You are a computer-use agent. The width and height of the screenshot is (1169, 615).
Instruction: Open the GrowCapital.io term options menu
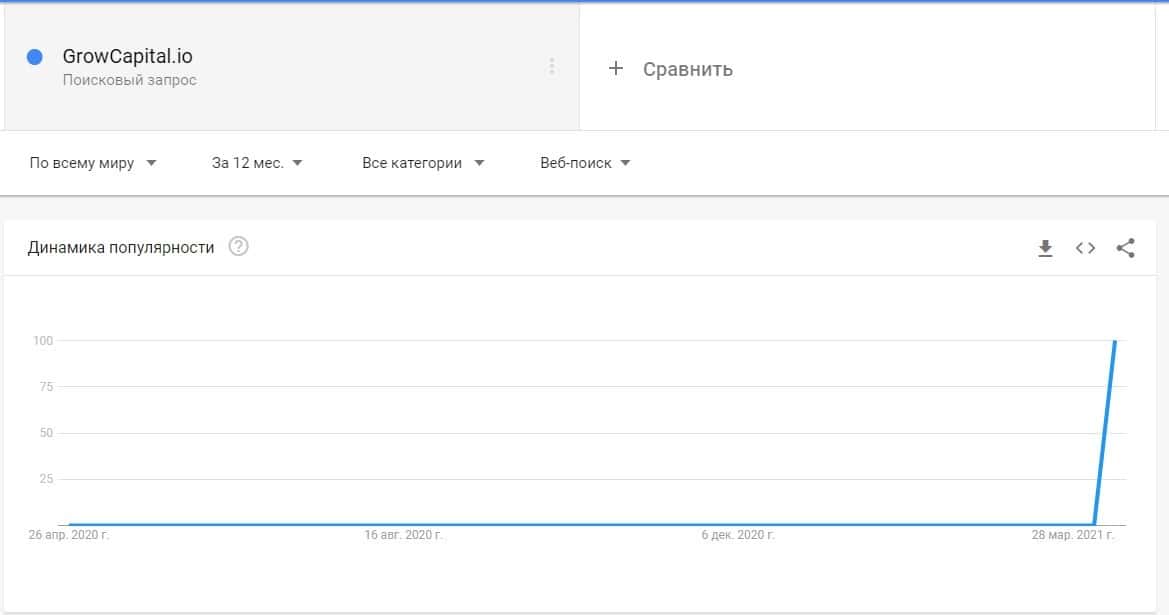[551, 66]
